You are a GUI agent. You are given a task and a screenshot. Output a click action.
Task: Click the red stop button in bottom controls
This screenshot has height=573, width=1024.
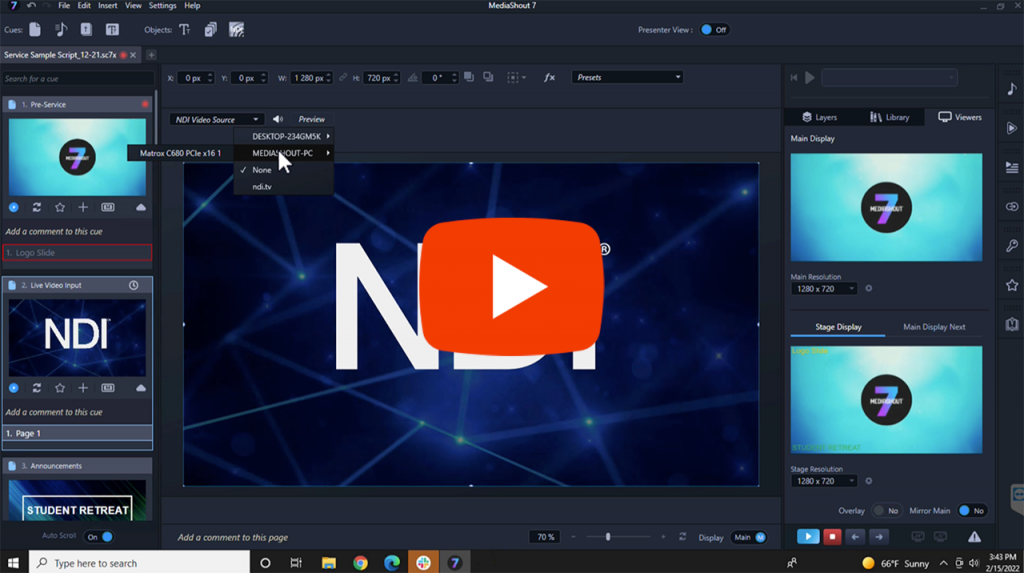(x=832, y=537)
